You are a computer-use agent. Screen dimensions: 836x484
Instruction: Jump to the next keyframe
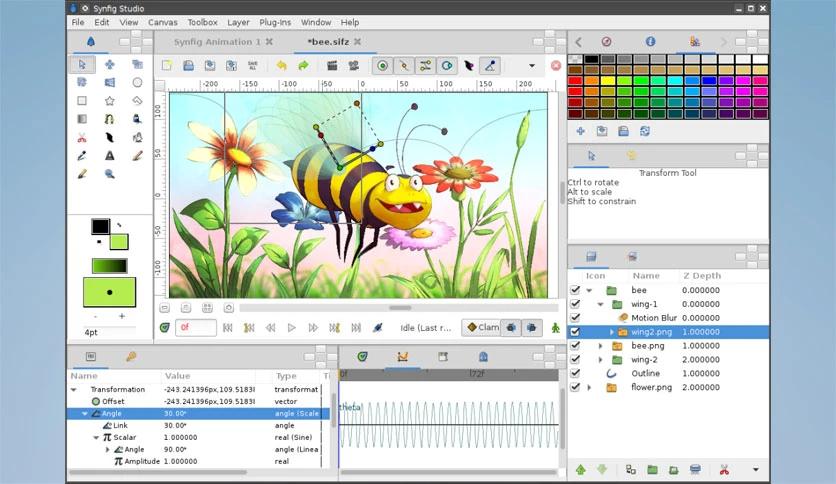(x=334, y=328)
